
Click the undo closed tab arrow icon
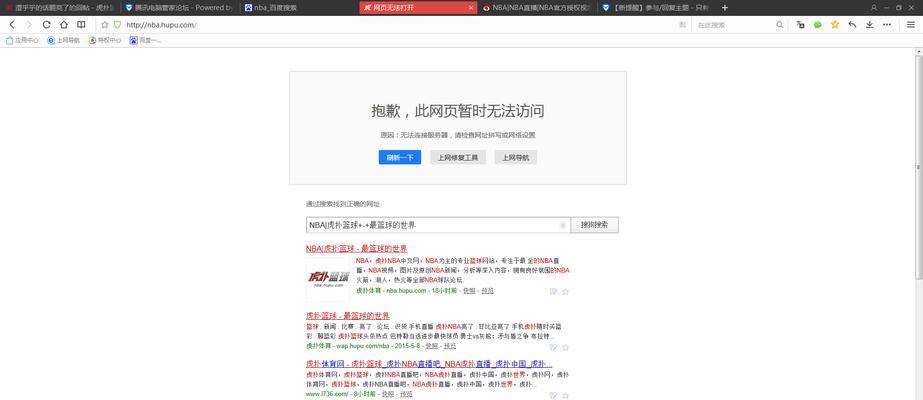pos(852,25)
